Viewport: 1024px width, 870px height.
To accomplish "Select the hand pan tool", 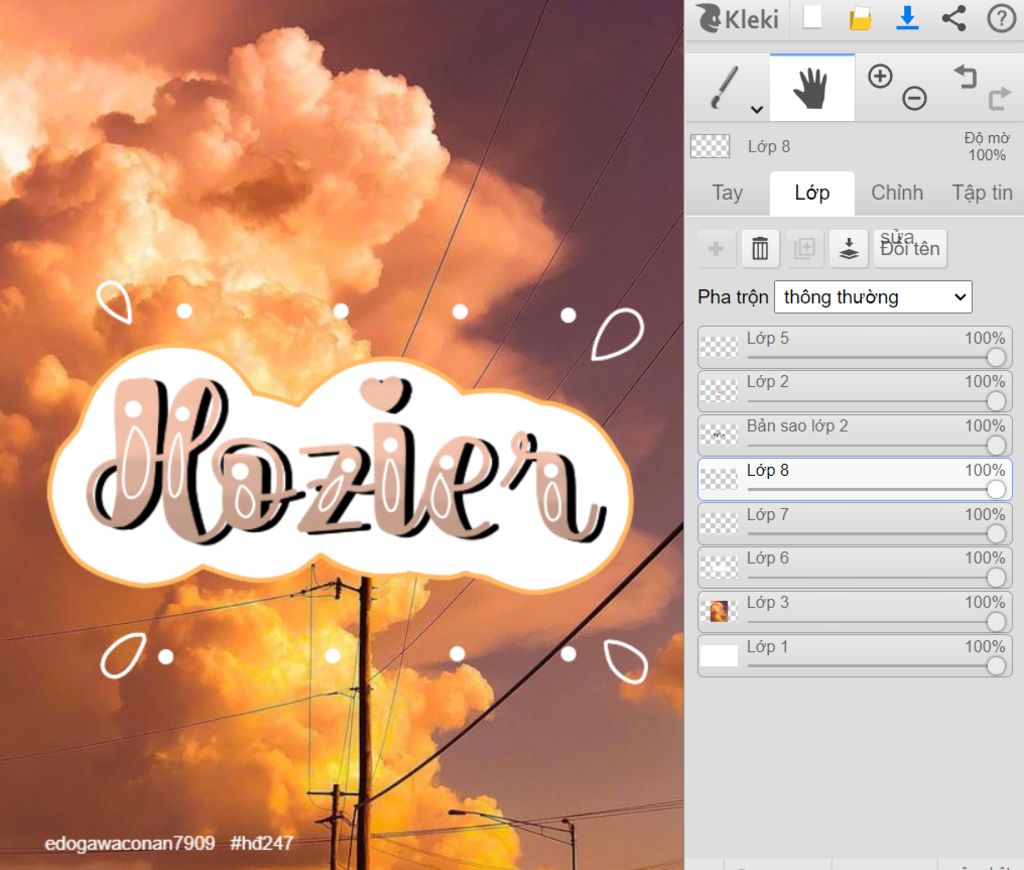I will coord(811,88).
